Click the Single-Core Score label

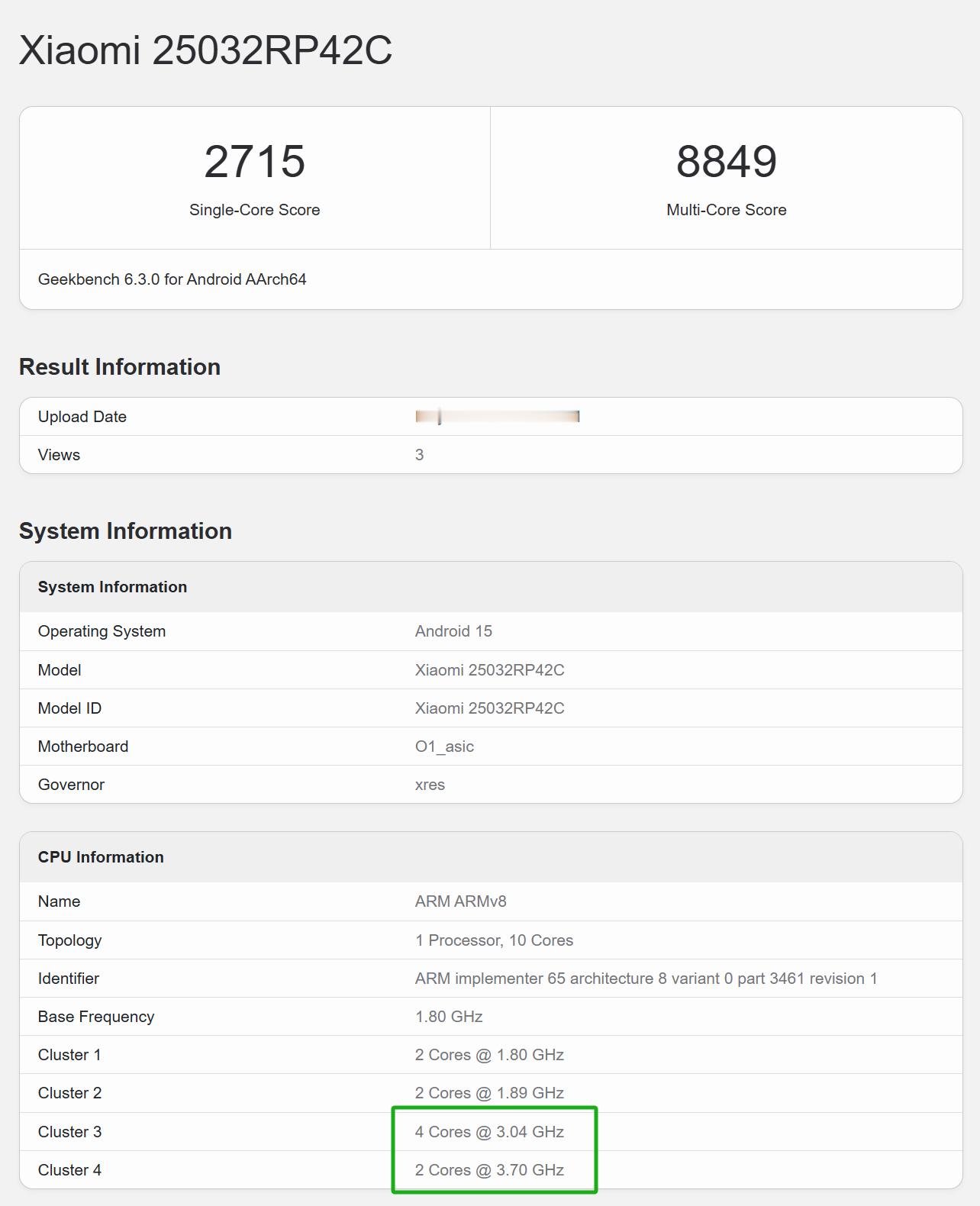click(254, 210)
